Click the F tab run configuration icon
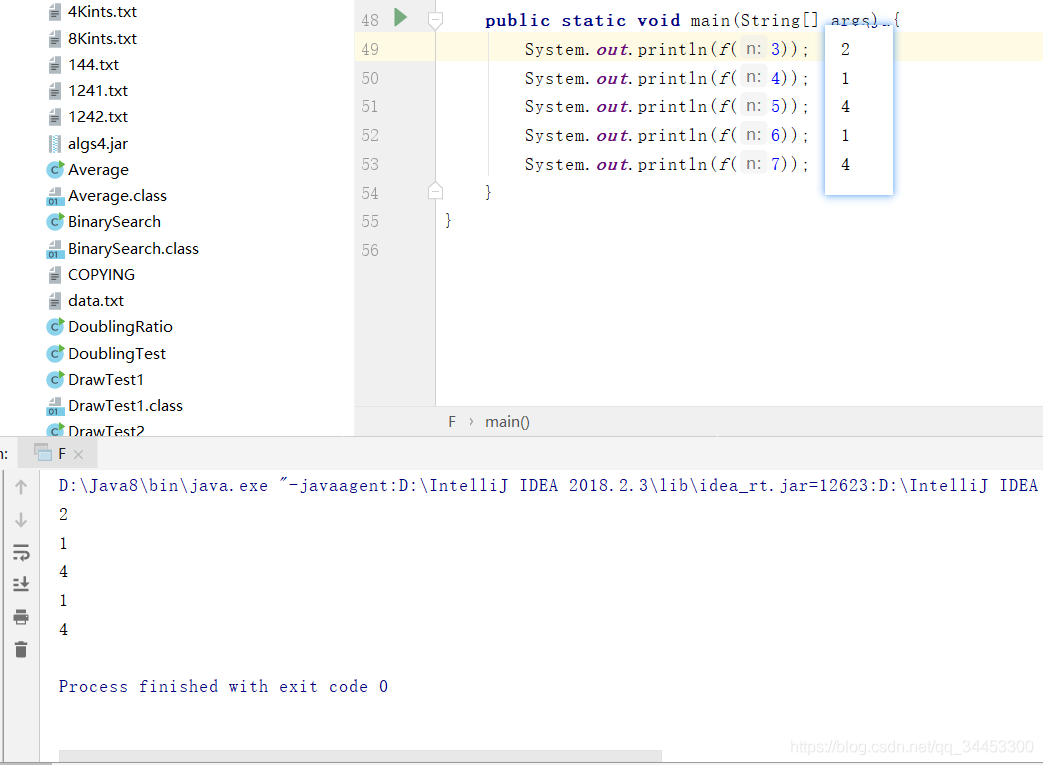 click(x=43, y=452)
